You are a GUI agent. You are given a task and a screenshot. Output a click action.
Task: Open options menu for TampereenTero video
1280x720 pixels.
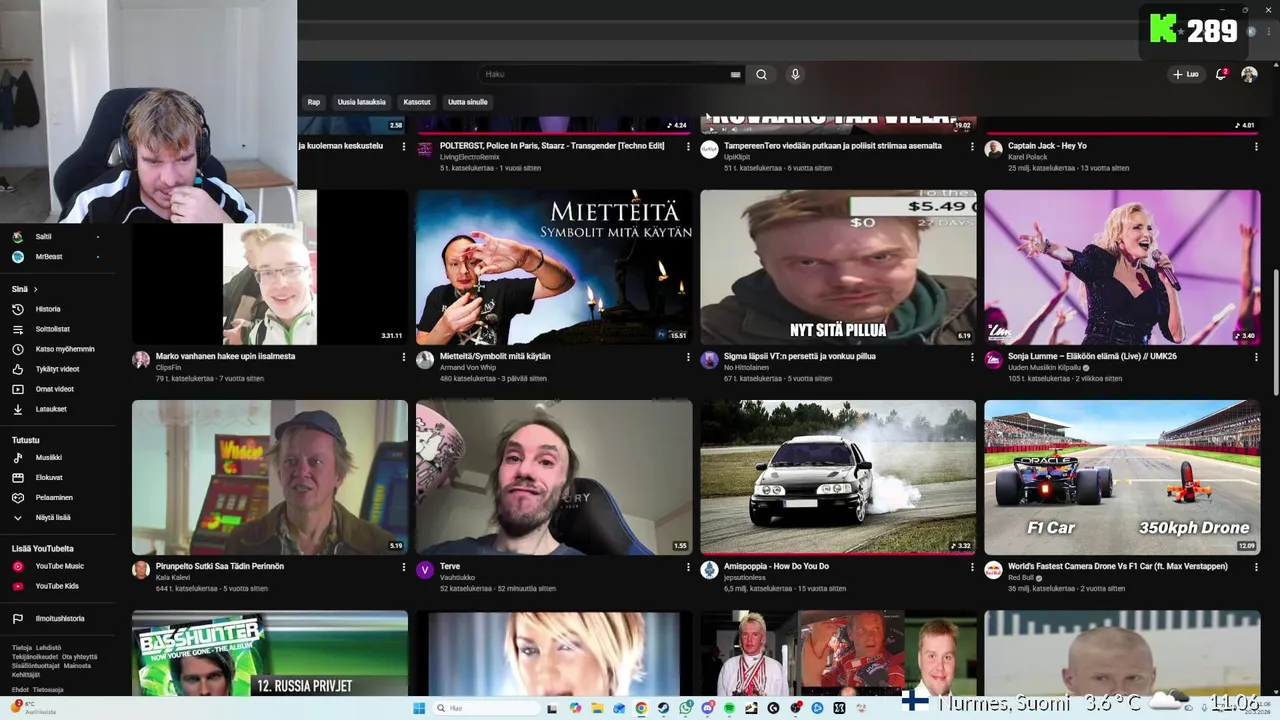click(x=972, y=147)
